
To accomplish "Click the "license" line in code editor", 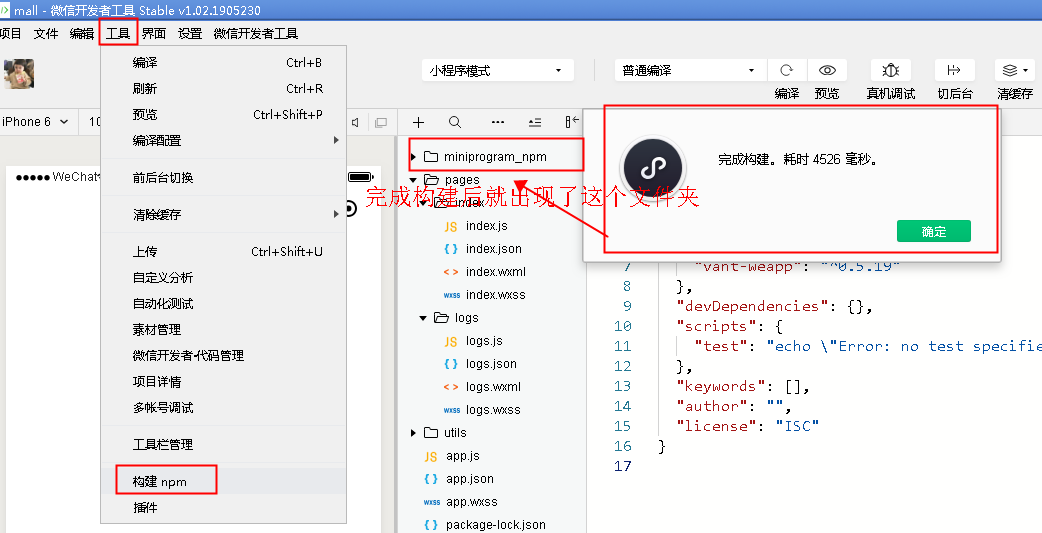I will click(747, 426).
